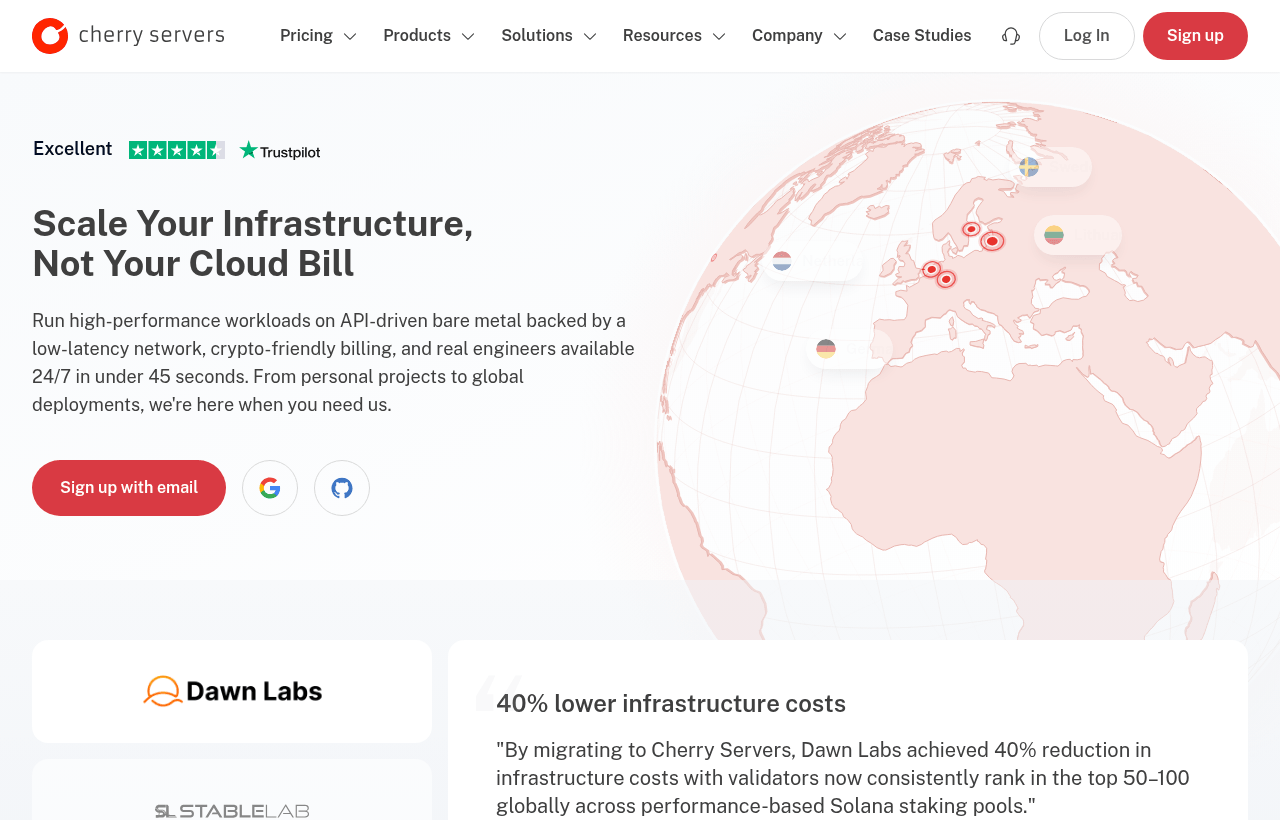
Task: Click the Trustpilot logo
Action: (280, 151)
